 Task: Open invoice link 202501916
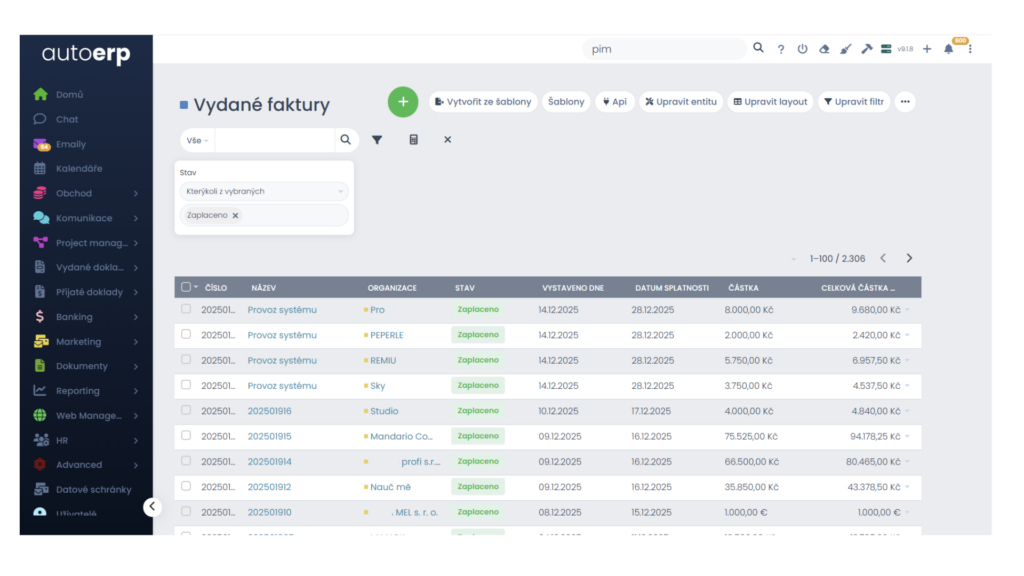click(269, 411)
